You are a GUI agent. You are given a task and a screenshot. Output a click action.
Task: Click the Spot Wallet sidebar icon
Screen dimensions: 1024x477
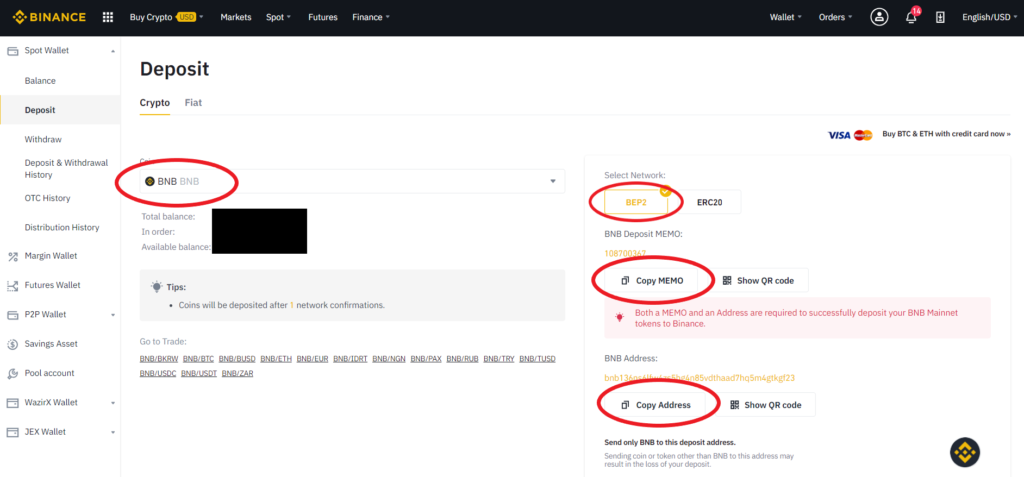pos(12,51)
